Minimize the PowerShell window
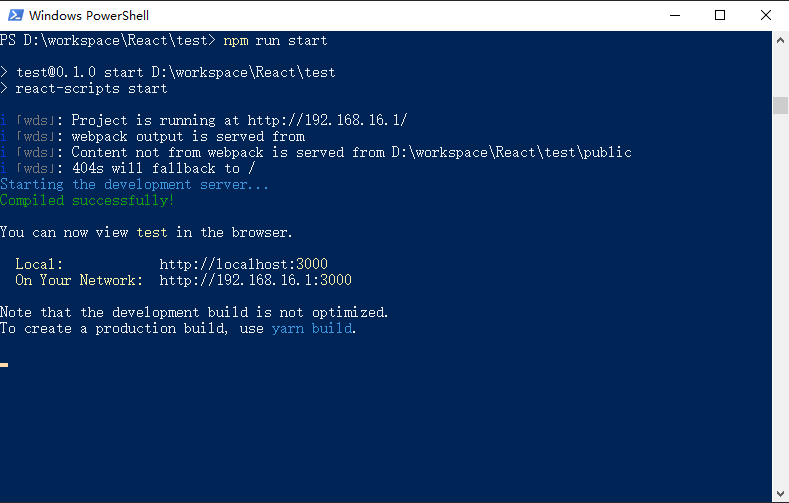This screenshot has height=503, width=789. [x=675, y=15]
